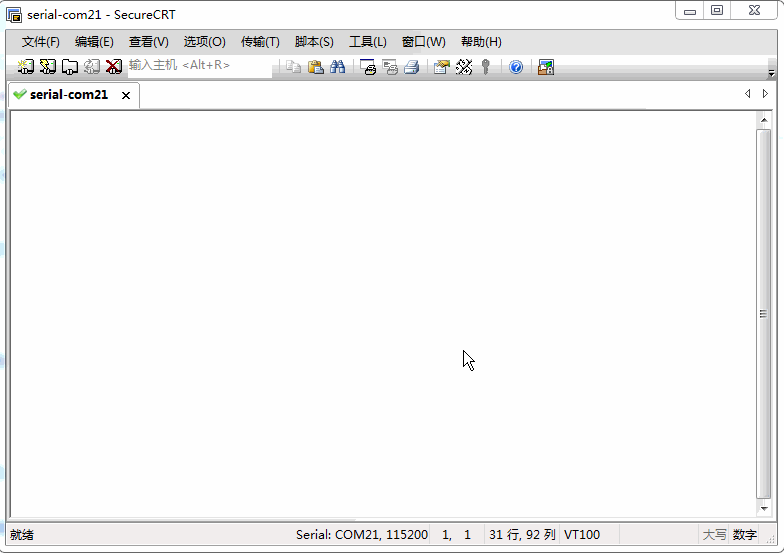Open Global Options tools icon
The width and height of the screenshot is (784, 554).
click(x=464, y=66)
